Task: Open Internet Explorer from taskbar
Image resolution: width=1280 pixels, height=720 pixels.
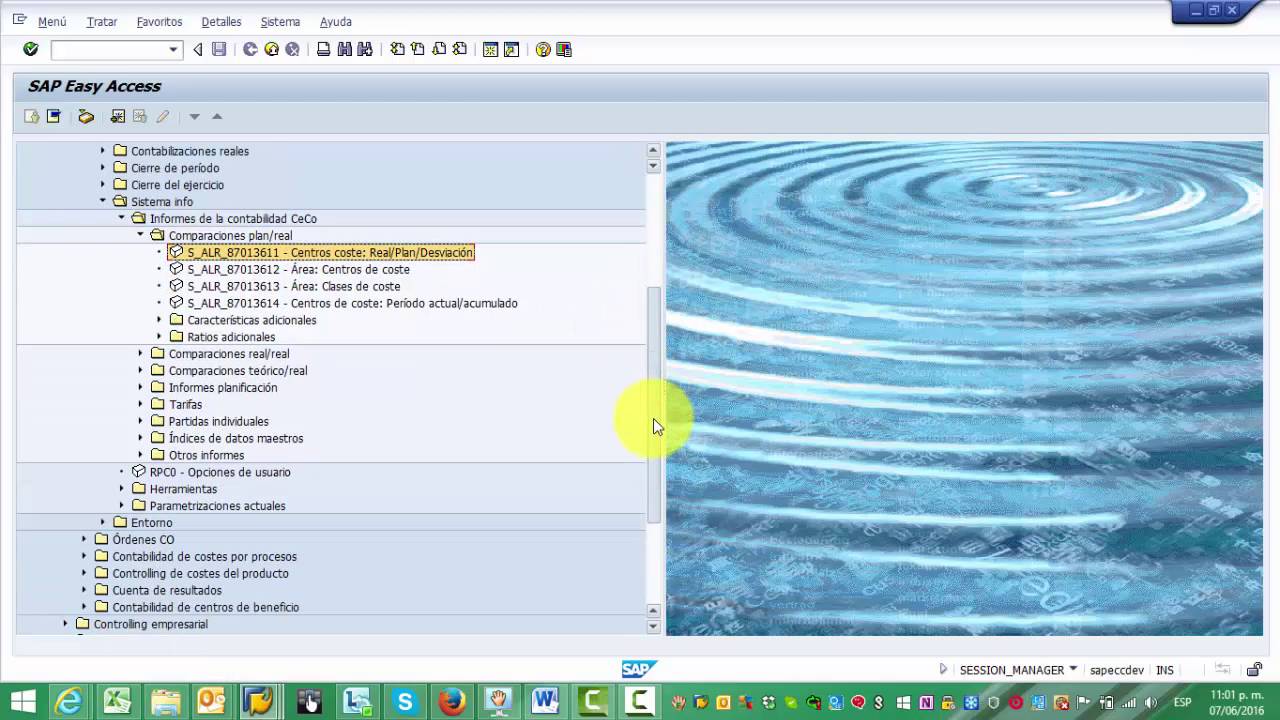Action: 69,702
